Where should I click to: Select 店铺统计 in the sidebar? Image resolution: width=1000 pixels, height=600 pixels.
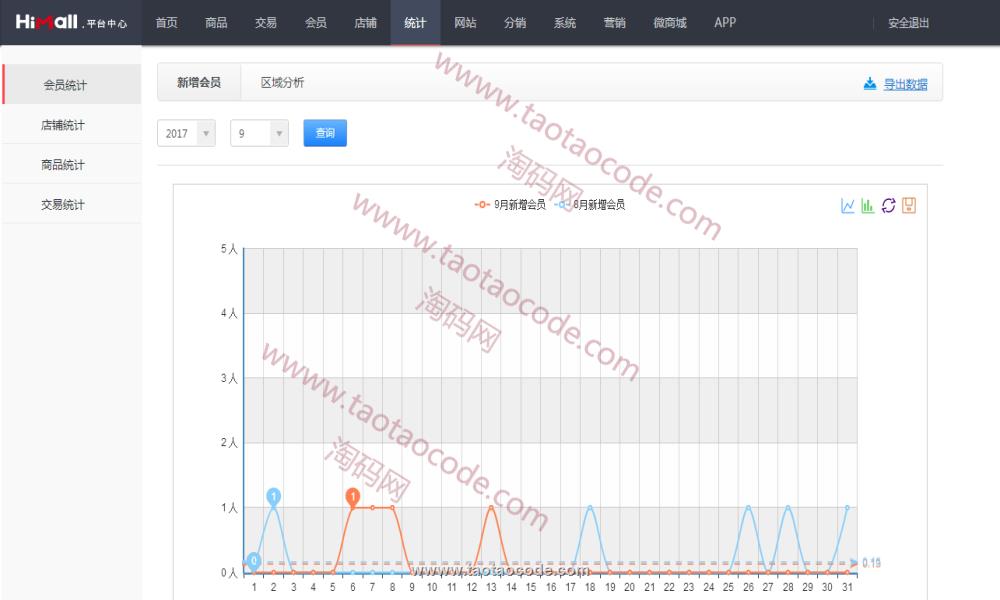pos(63,125)
